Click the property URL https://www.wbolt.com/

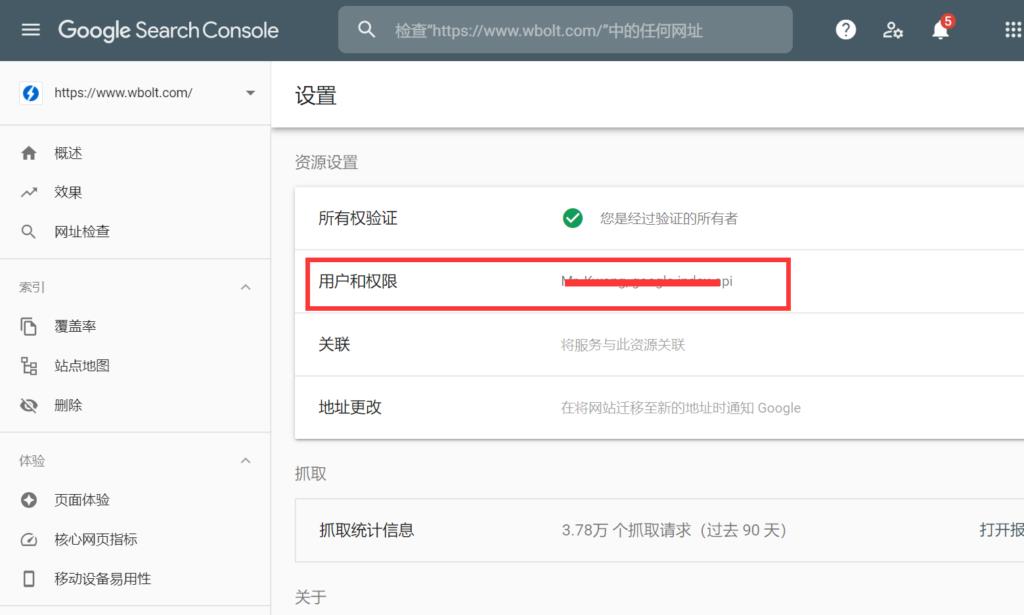[123, 93]
